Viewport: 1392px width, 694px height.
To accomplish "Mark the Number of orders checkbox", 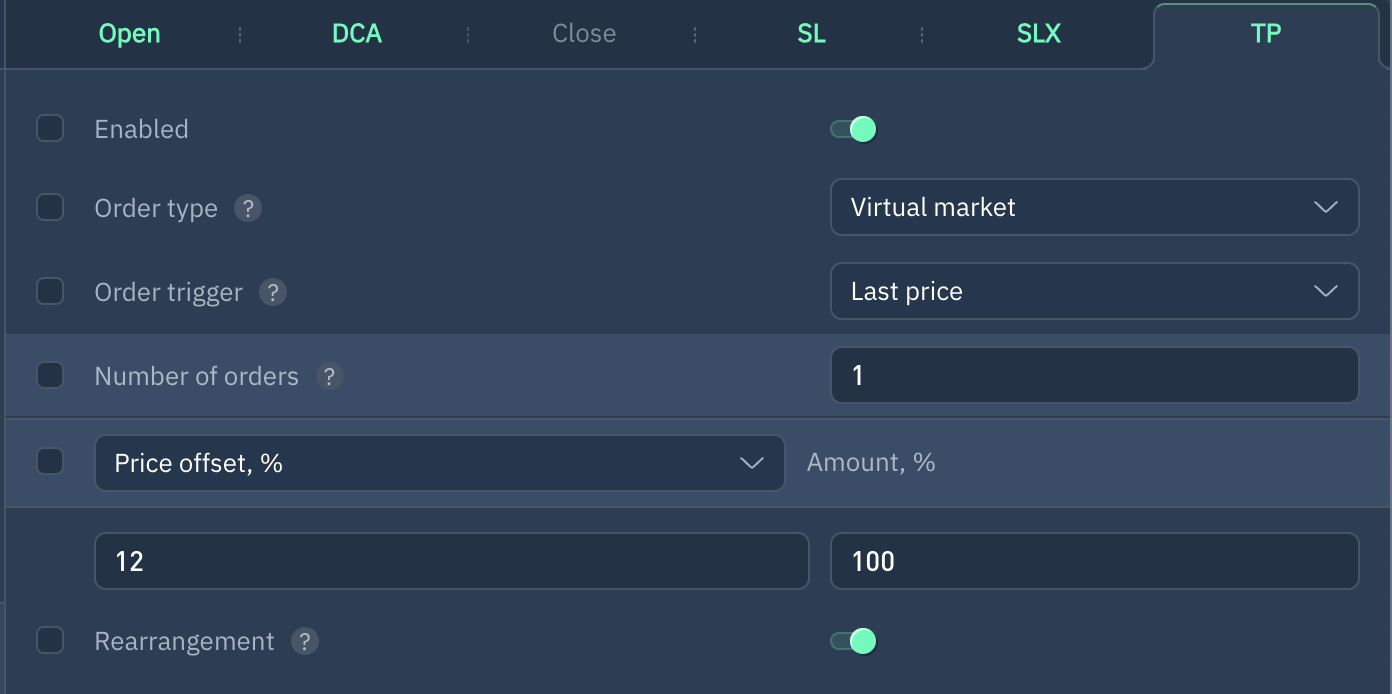I will (x=50, y=376).
